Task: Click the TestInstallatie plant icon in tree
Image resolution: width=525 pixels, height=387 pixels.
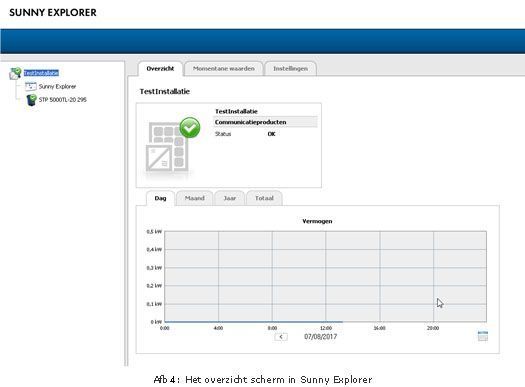Action: (x=15, y=73)
